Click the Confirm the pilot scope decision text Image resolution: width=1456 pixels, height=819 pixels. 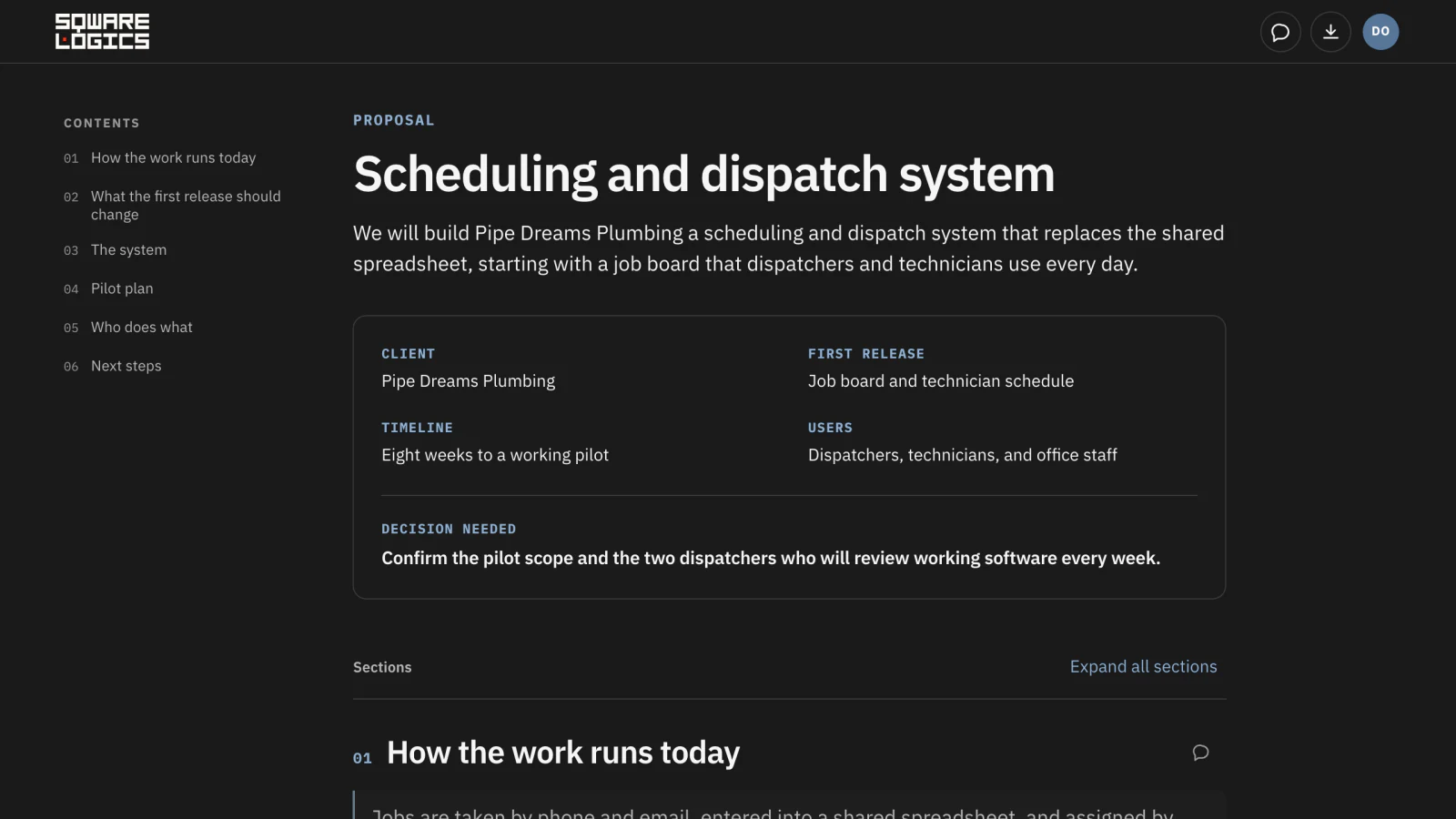coord(771,558)
